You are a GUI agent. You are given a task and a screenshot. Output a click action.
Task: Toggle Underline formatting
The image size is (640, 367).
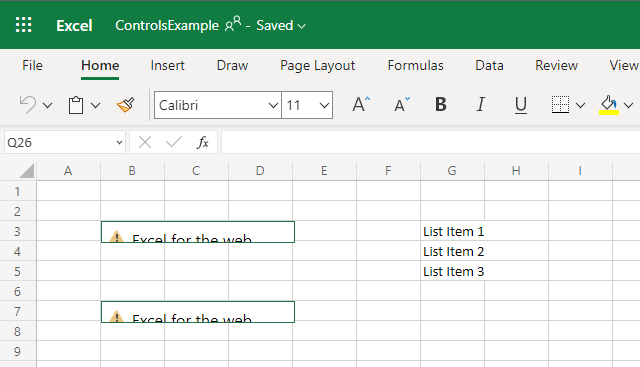pyautogui.click(x=520, y=105)
